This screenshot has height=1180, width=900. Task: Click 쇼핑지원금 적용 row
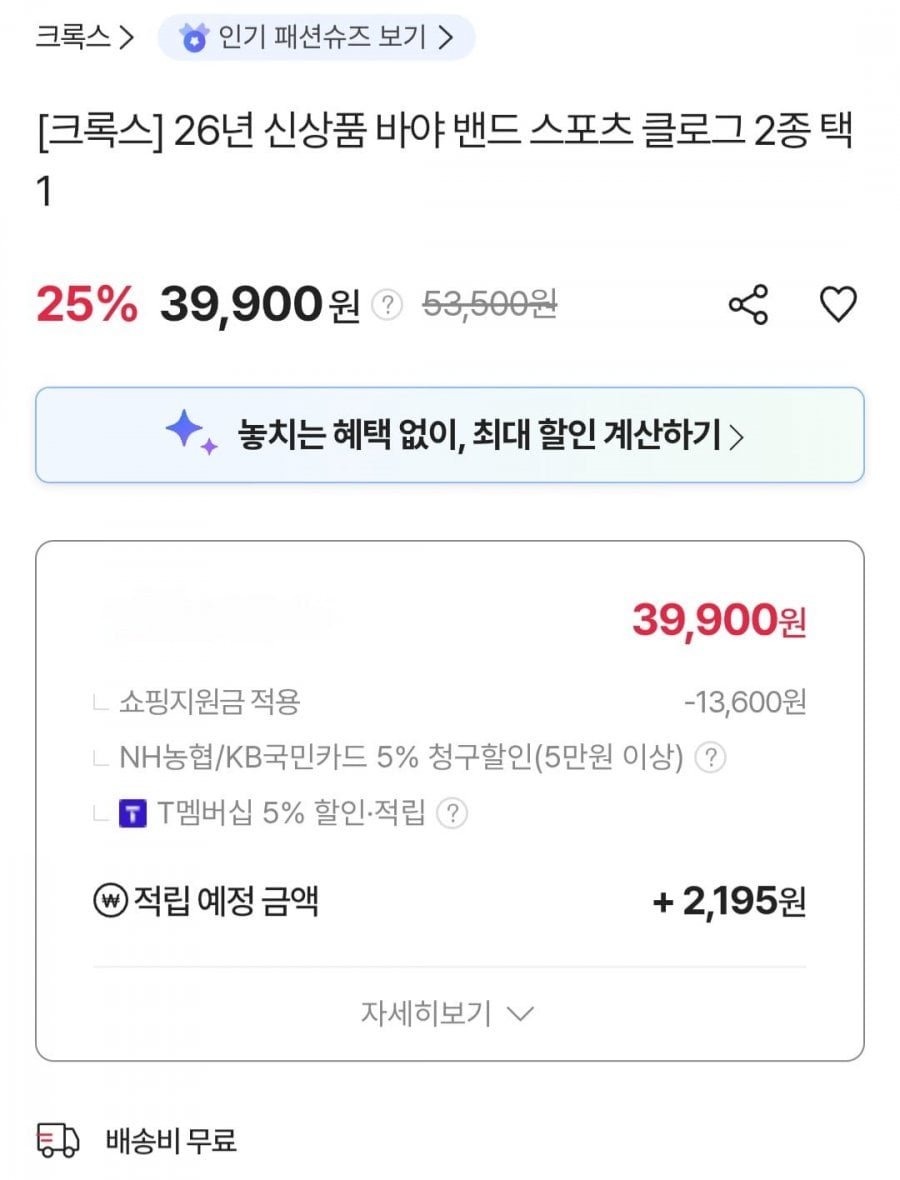[209, 702]
